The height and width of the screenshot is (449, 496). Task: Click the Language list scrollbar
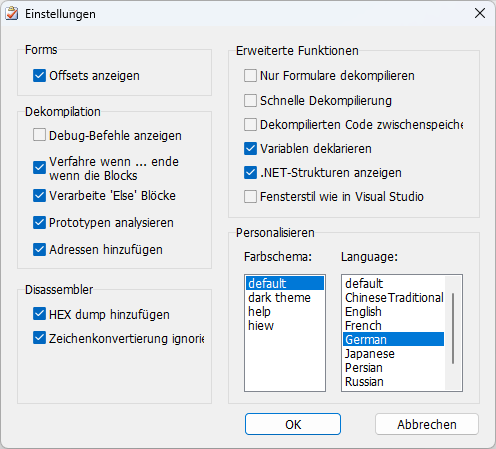[x=453, y=329]
